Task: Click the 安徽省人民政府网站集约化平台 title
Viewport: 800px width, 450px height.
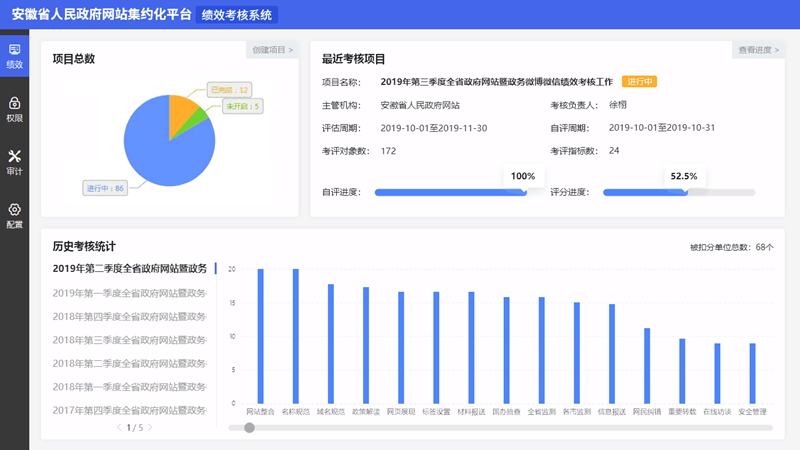Action: (x=102, y=14)
